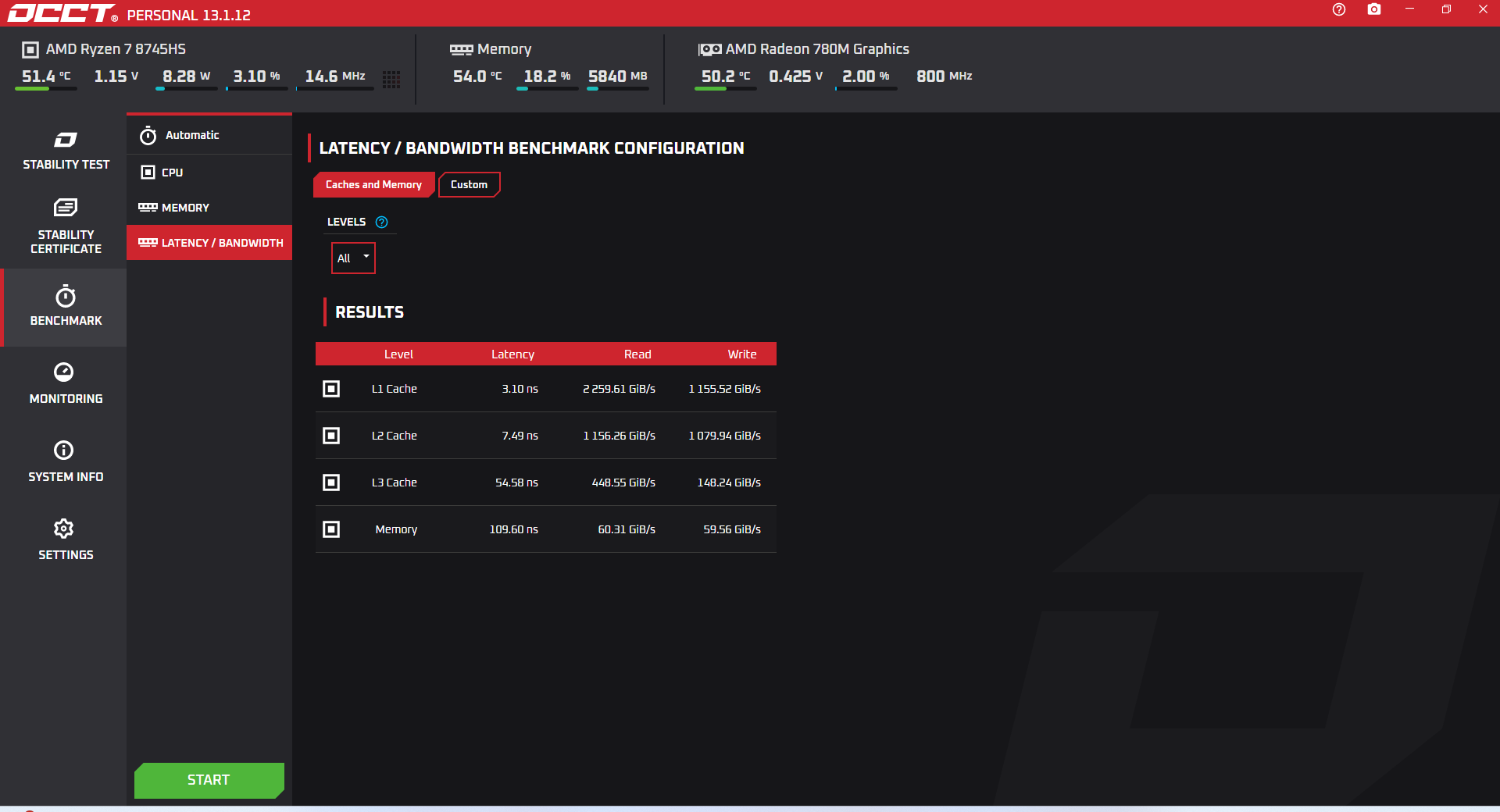Click the Memory used 5840 MB reading
1500x812 pixels.
click(618, 77)
